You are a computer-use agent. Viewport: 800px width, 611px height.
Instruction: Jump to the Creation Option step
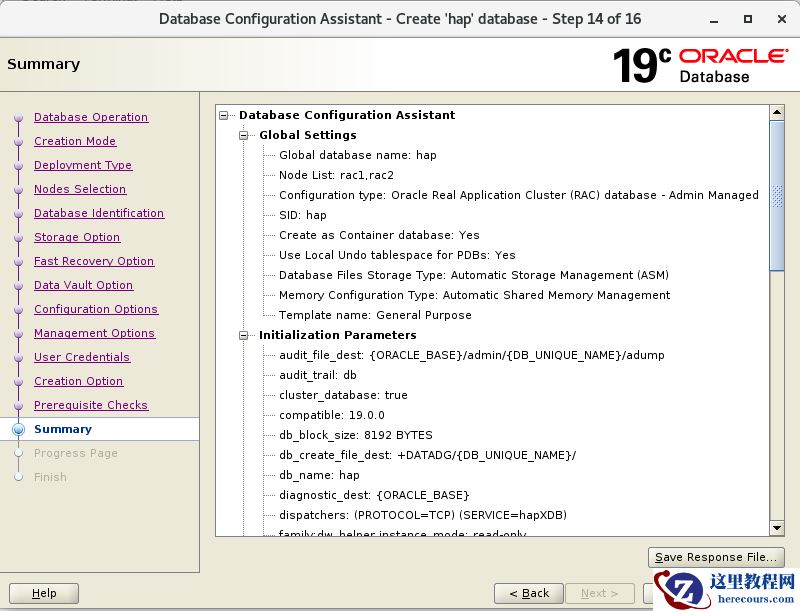(x=79, y=380)
